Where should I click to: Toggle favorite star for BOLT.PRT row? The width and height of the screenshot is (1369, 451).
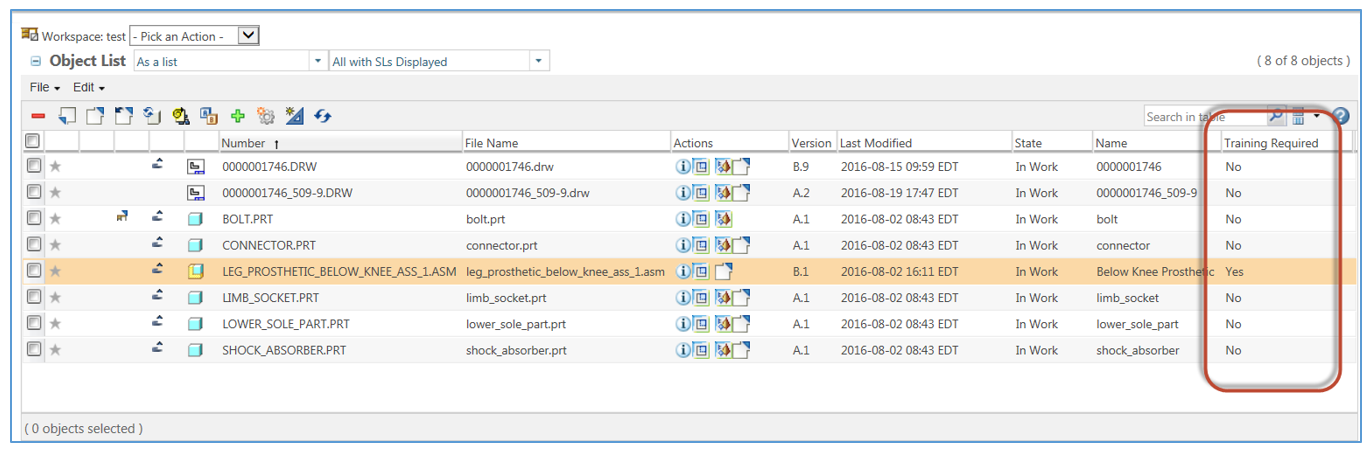[x=56, y=218]
